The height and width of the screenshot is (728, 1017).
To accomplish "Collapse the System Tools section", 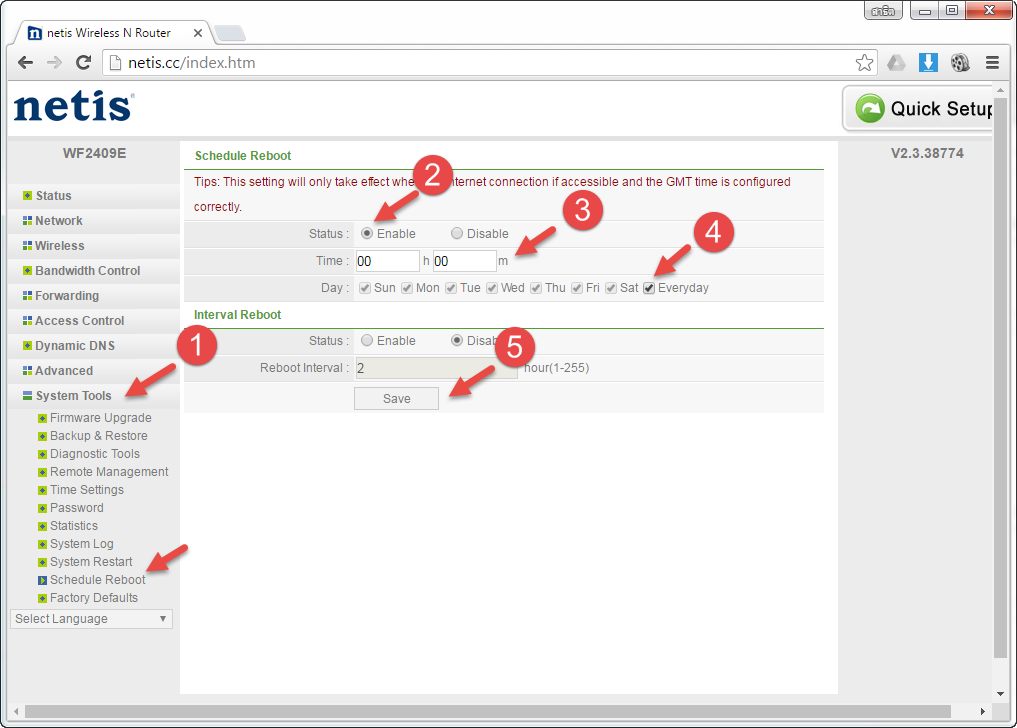I will [73, 396].
